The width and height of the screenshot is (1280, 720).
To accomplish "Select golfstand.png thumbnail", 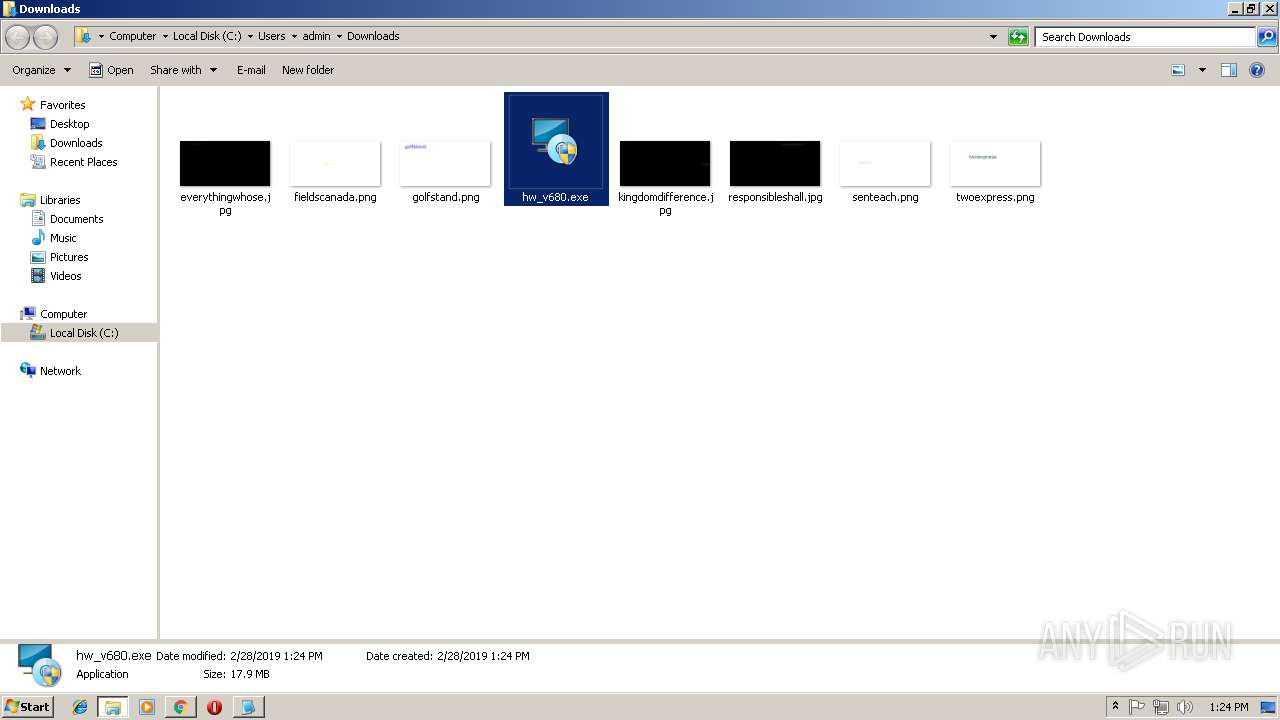I will (x=445, y=163).
